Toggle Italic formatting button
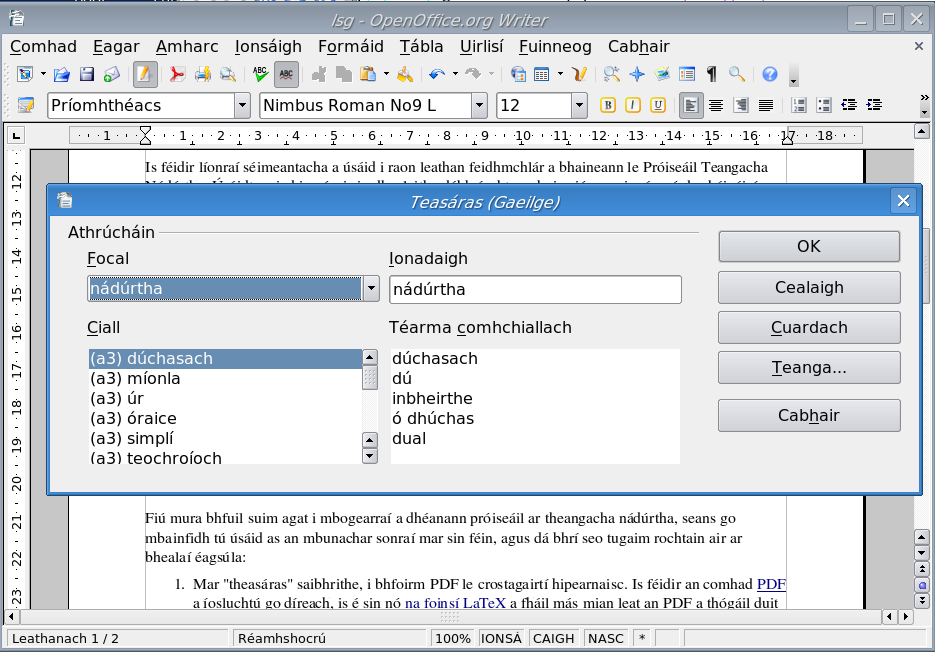 click(633, 106)
